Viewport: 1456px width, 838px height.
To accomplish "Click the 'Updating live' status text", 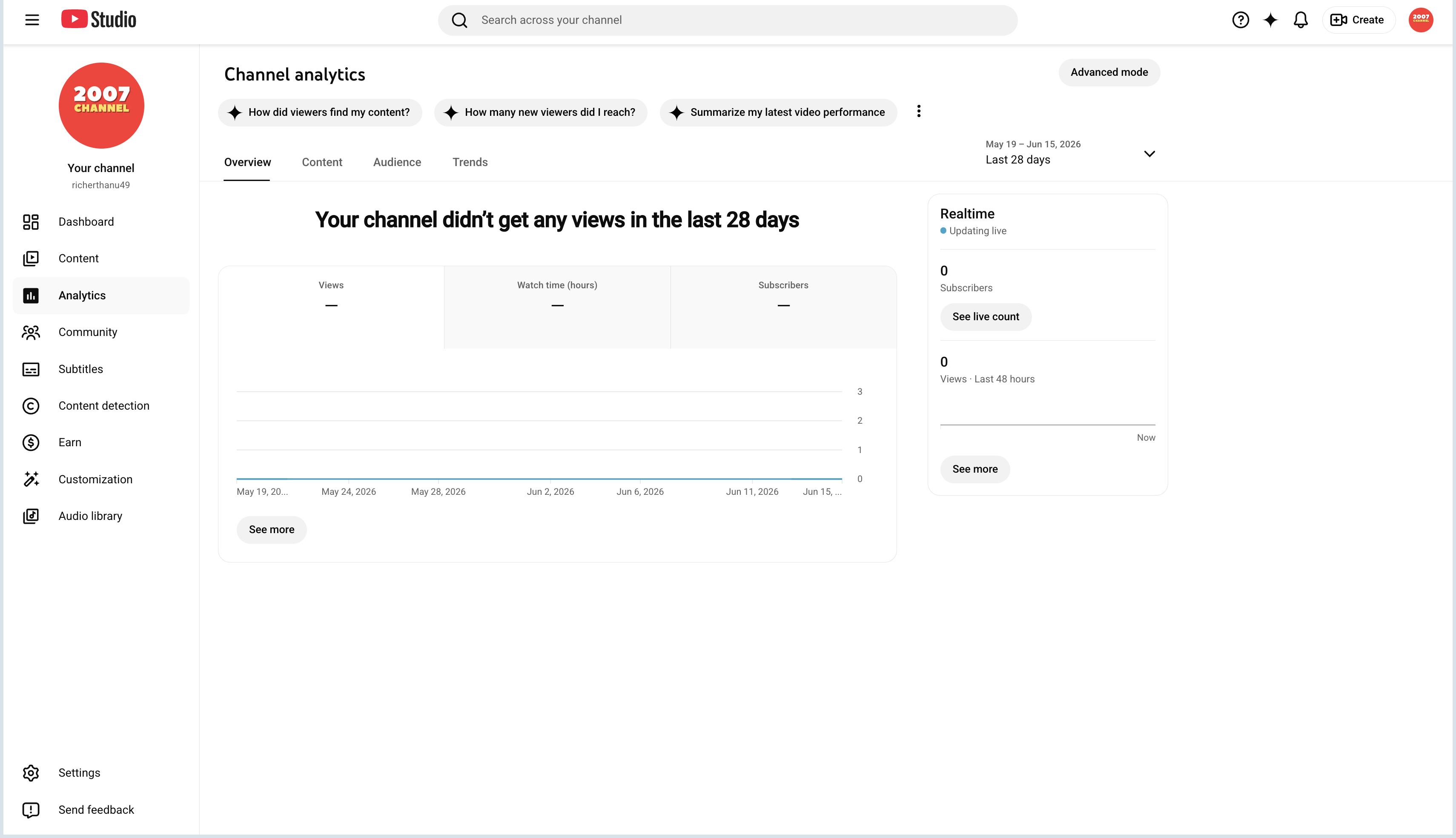I will pos(978,231).
